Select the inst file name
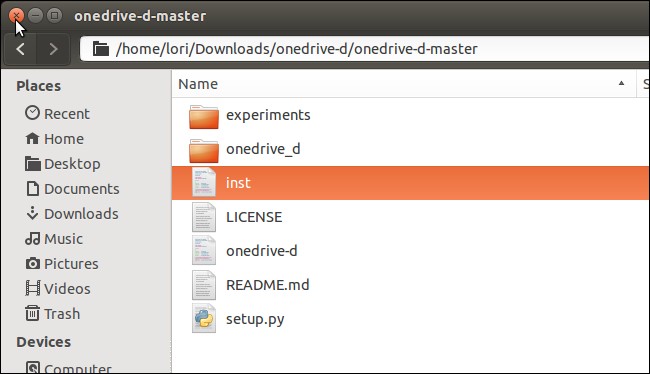 click(x=238, y=183)
